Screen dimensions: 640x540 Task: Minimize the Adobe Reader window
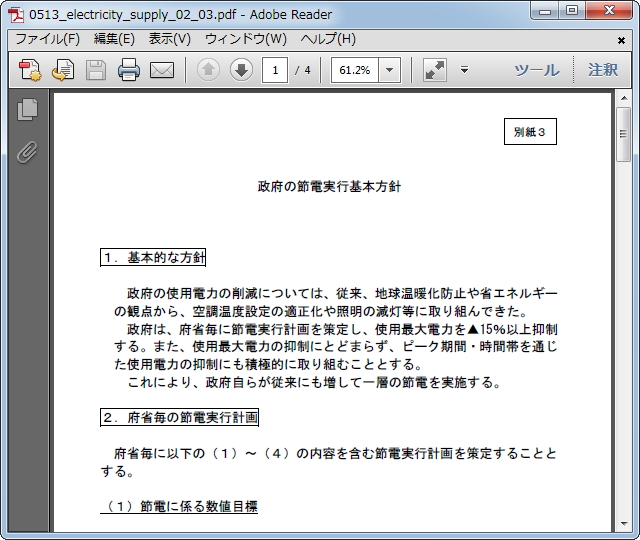point(545,11)
